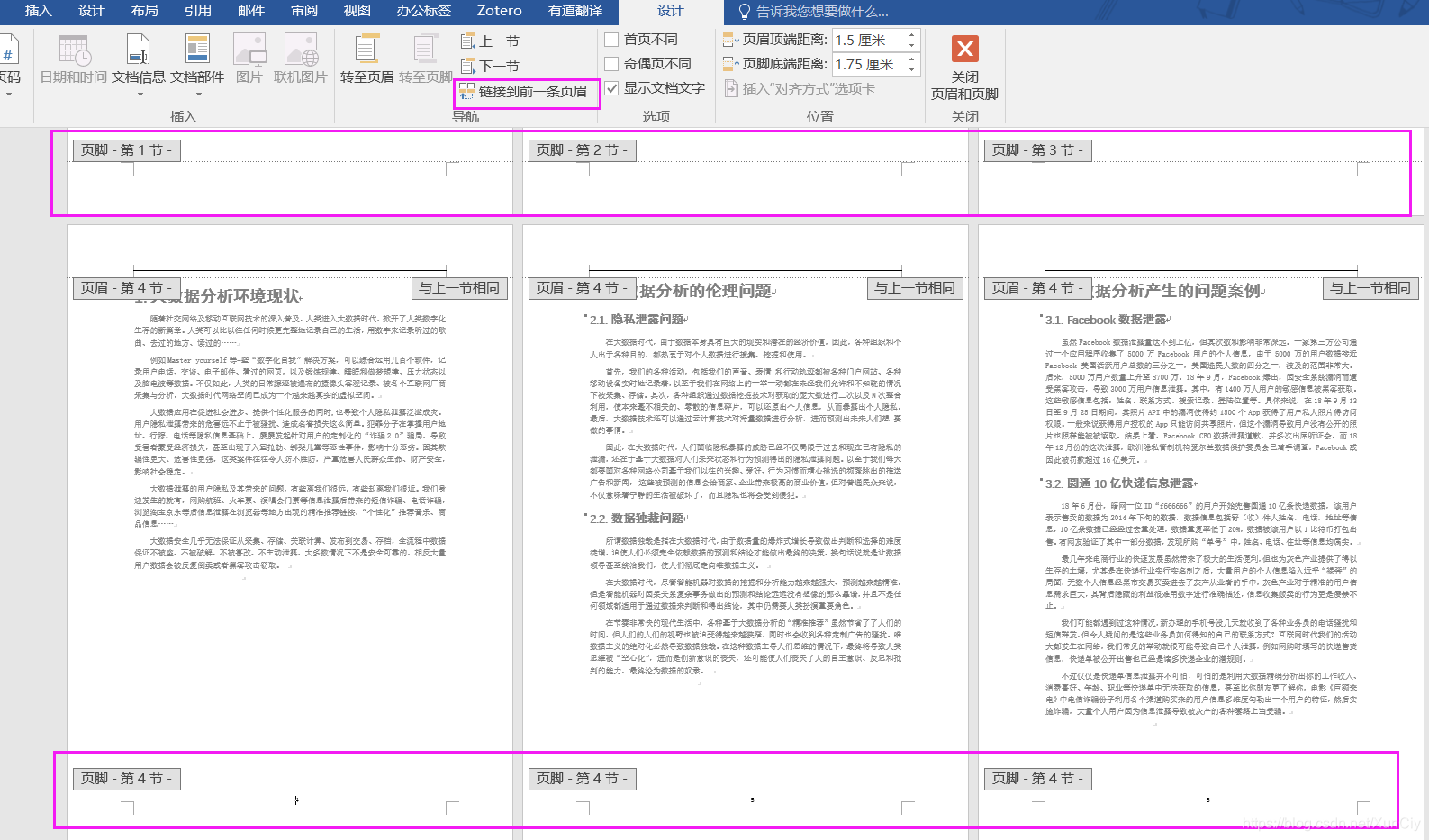Close Header and Footer red X
The height and width of the screenshot is (840, 1429).
click(965, 49)
